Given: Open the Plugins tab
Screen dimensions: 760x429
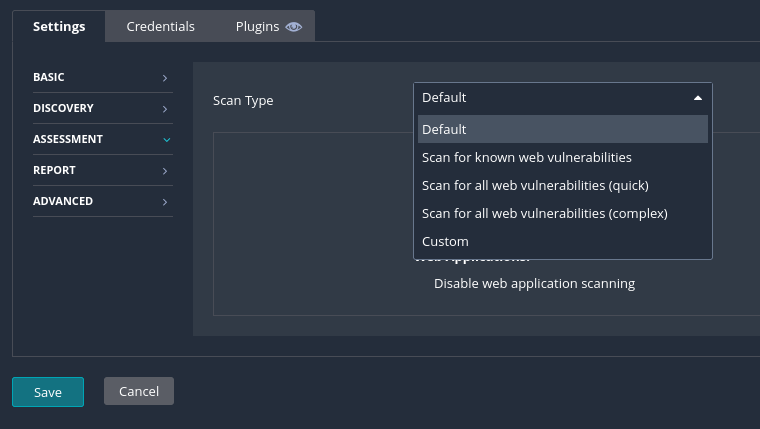Looking at the screenshot, I should [x=257, y=27].
